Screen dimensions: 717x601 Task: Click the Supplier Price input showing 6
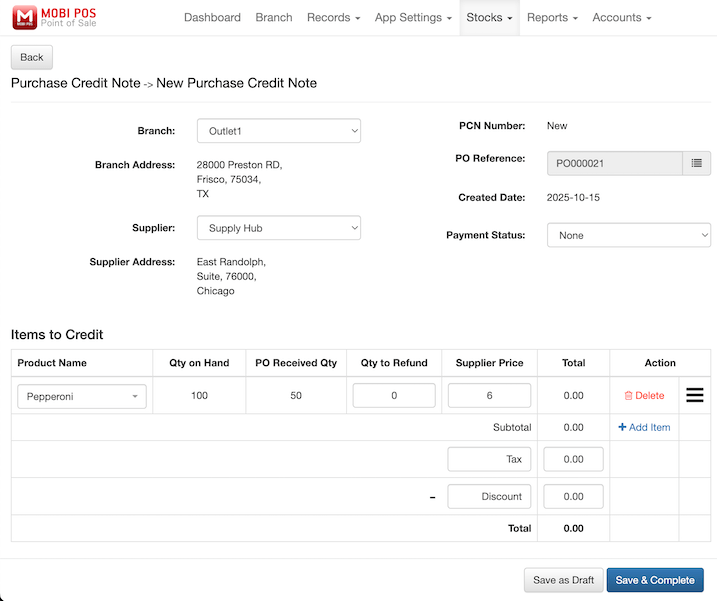pos(489,395)
